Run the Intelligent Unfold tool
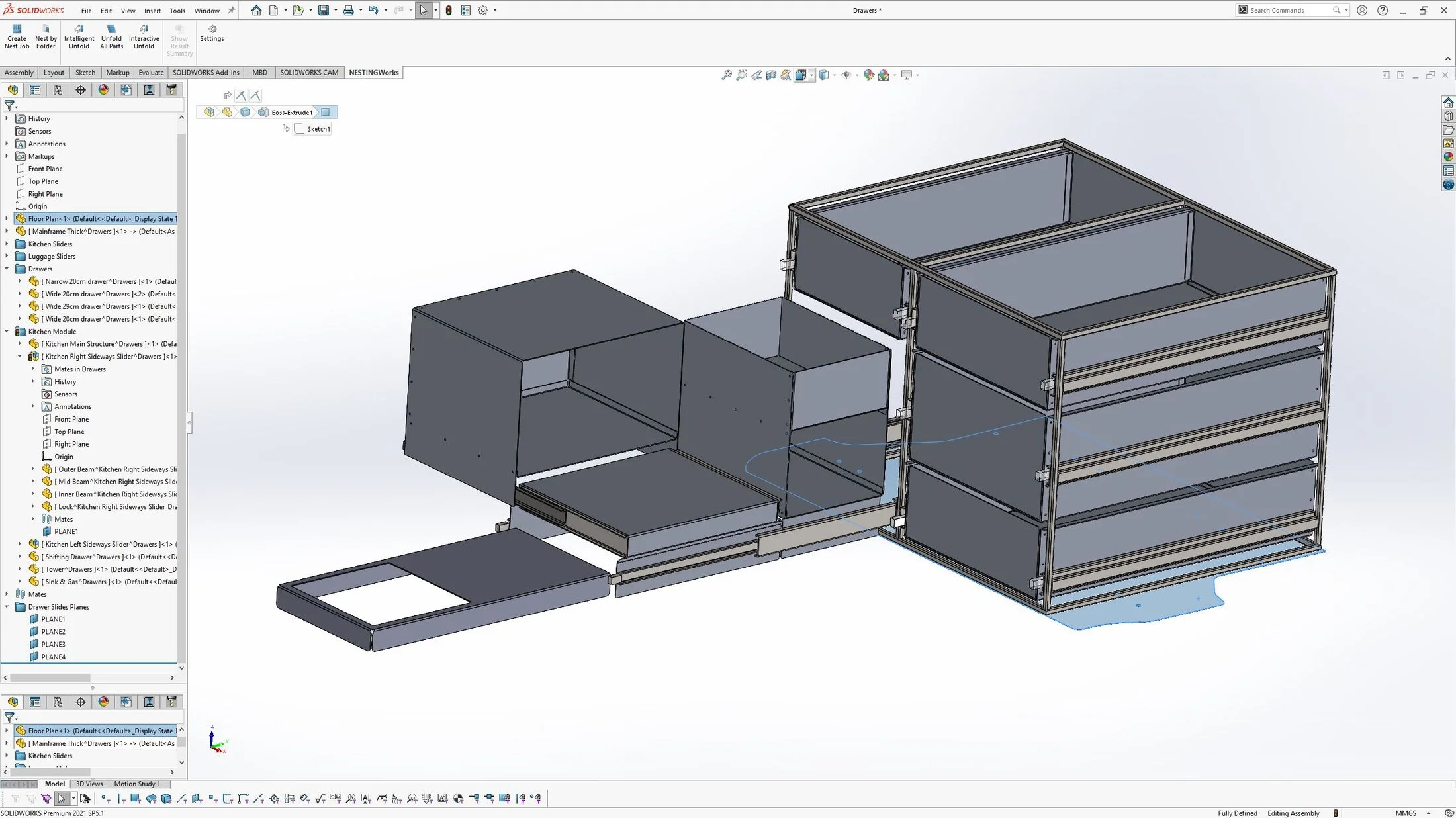The image size is (1456, 818). point(79,36)
